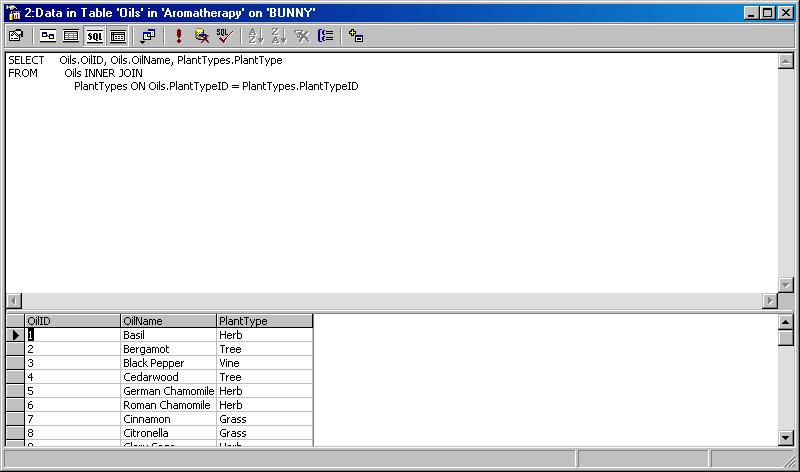This screenshot has height=472, width=800.
Task: Open the Change Query Type dropdown
Action: coord(148,36)
